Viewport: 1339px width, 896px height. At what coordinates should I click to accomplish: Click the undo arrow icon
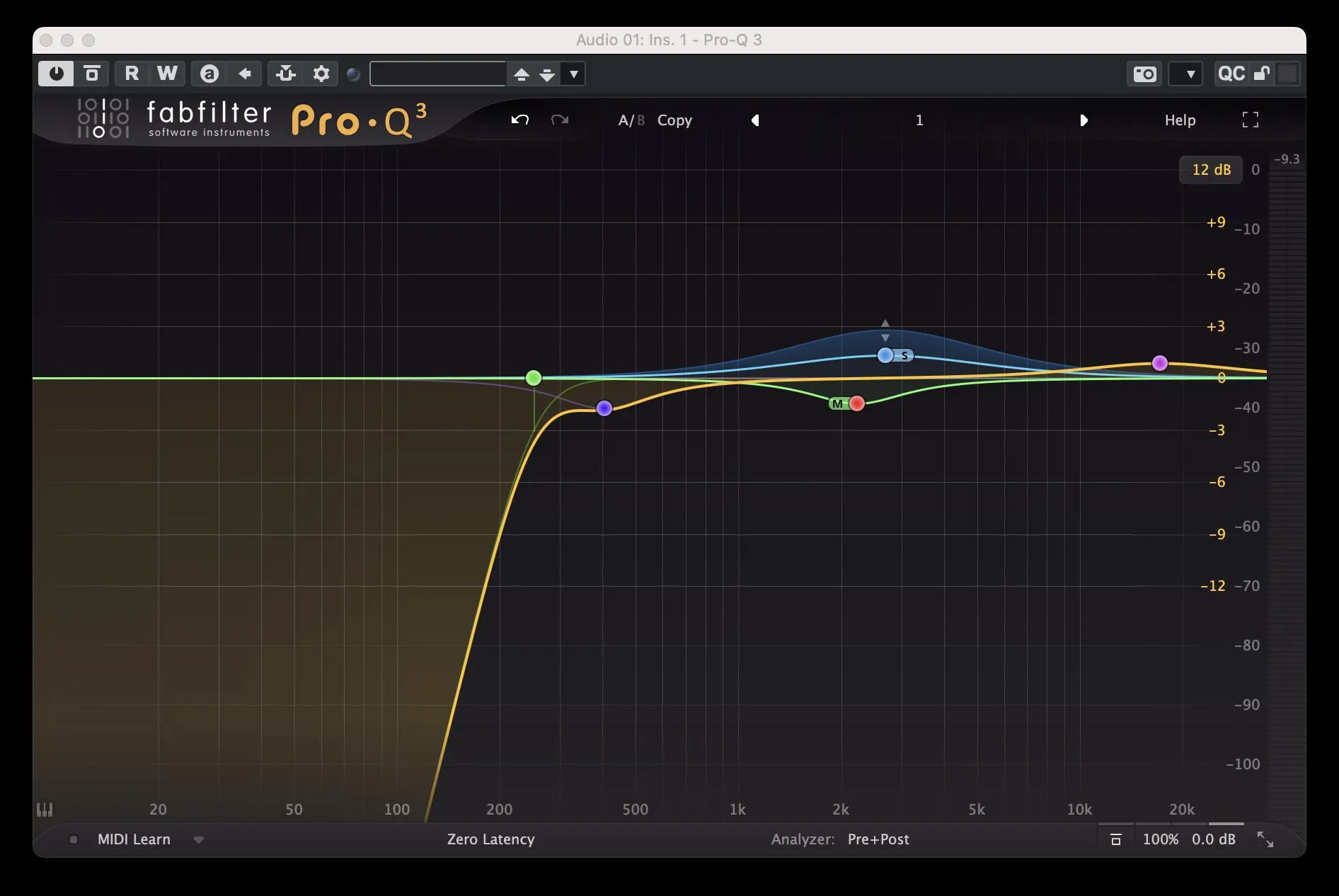point(520,120)
